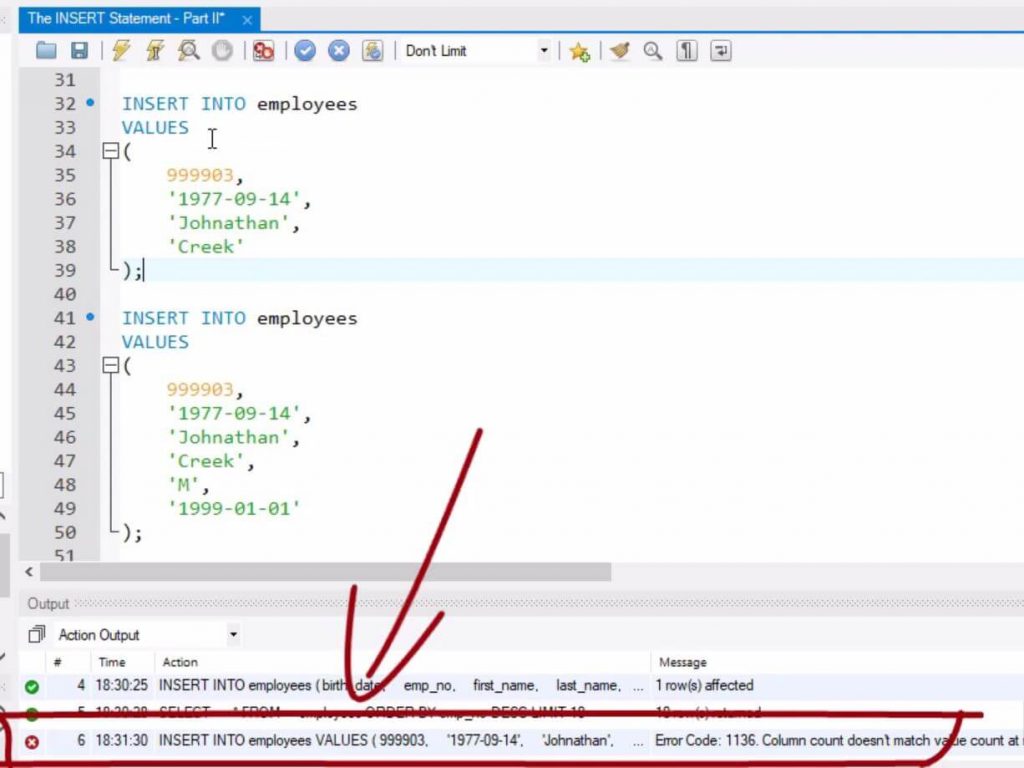The image size is (1024, 768).
Task: Click '1977-09-14' on line 36
Action: pyautogui.click(x=234, y=199)
